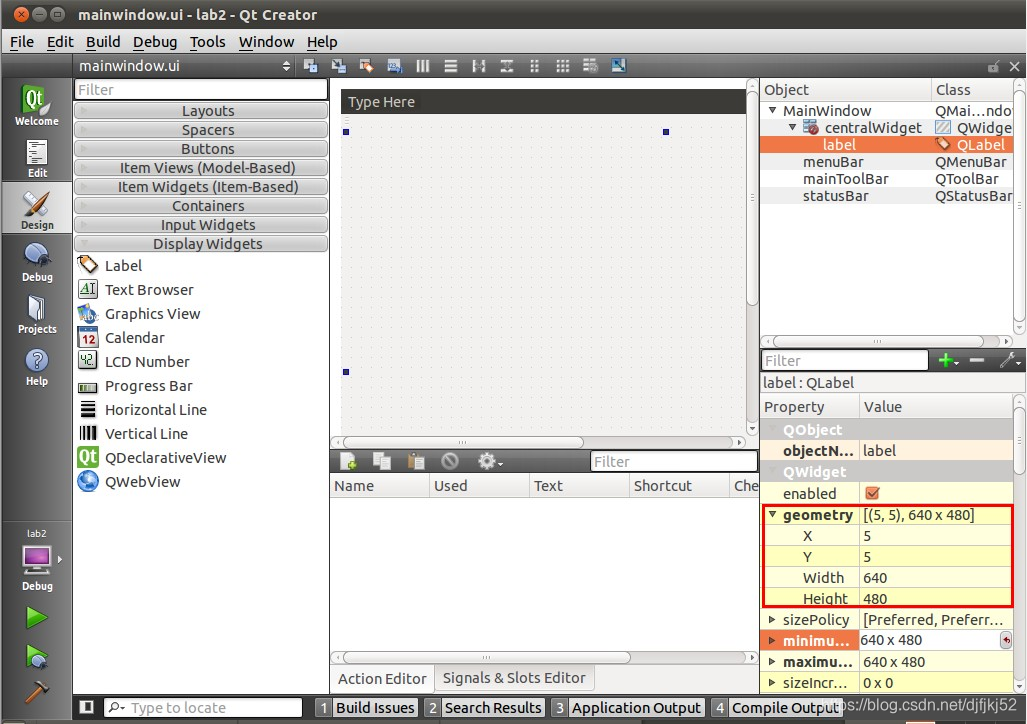Start debugging with the play-bug icon
The height and width of the screenshot is (724, 1027).
[x=37, y=657]
